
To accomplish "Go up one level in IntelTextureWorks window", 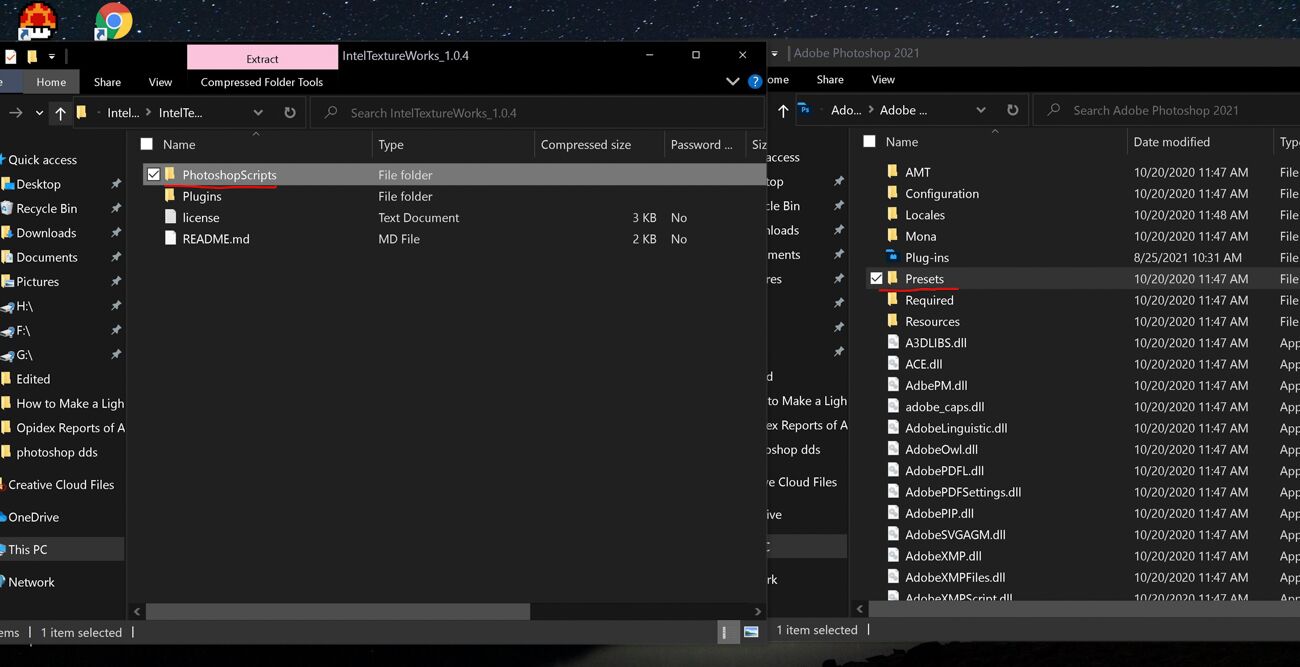I will coord(60,113).
